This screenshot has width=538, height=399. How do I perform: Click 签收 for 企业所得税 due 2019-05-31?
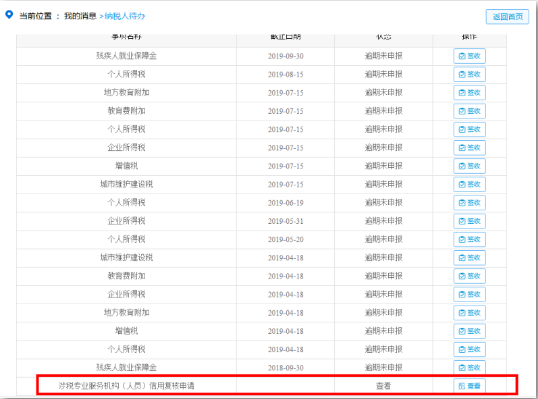(469, 221)
